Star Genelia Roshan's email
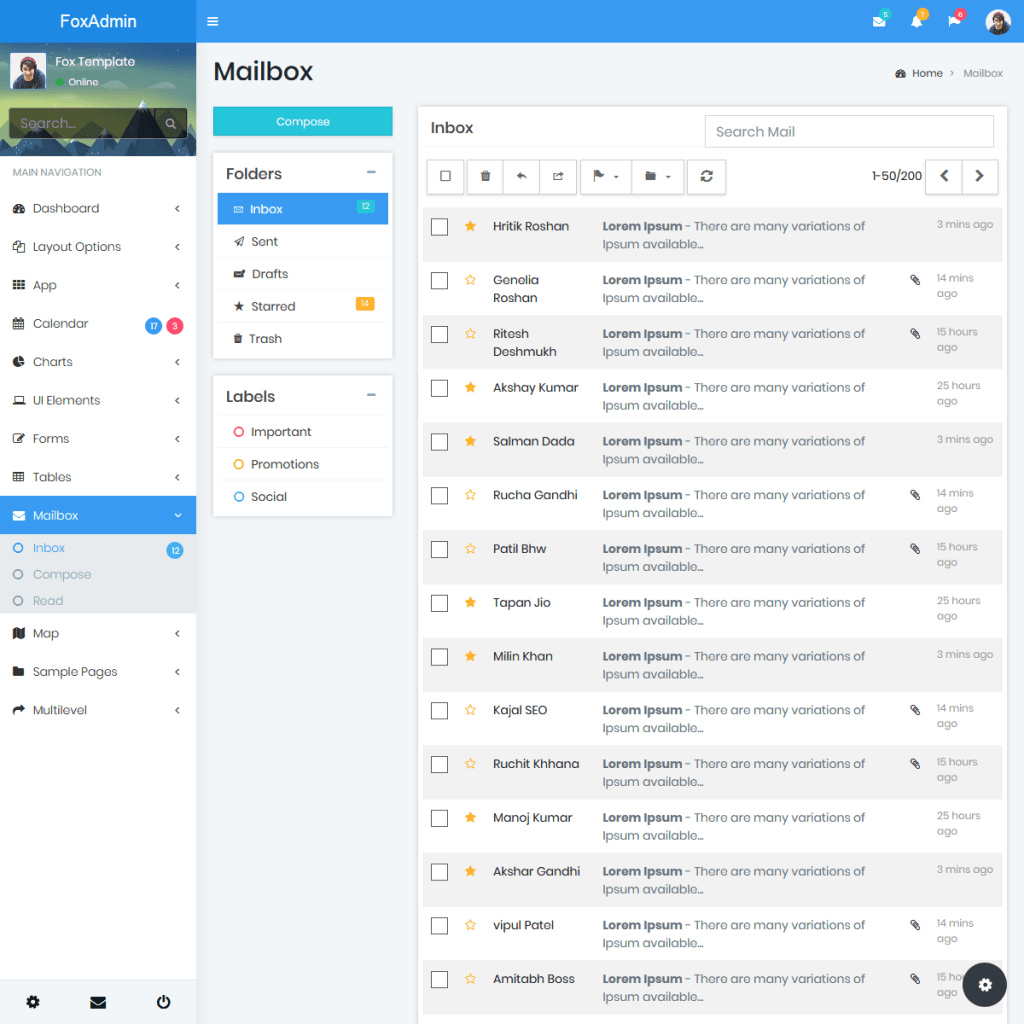This screenshot has width=1024, height=1024. pos(470,280)
